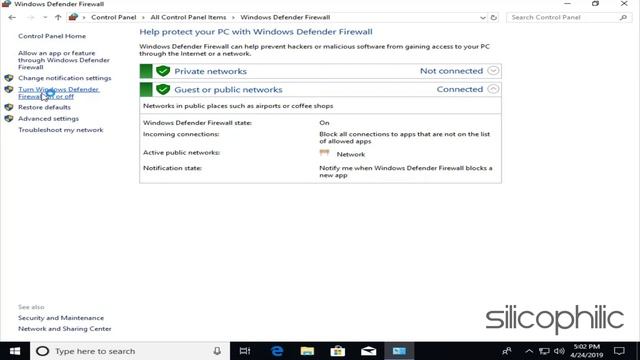
Task: Click the up-one-level arrow
Action: (58, 18)
